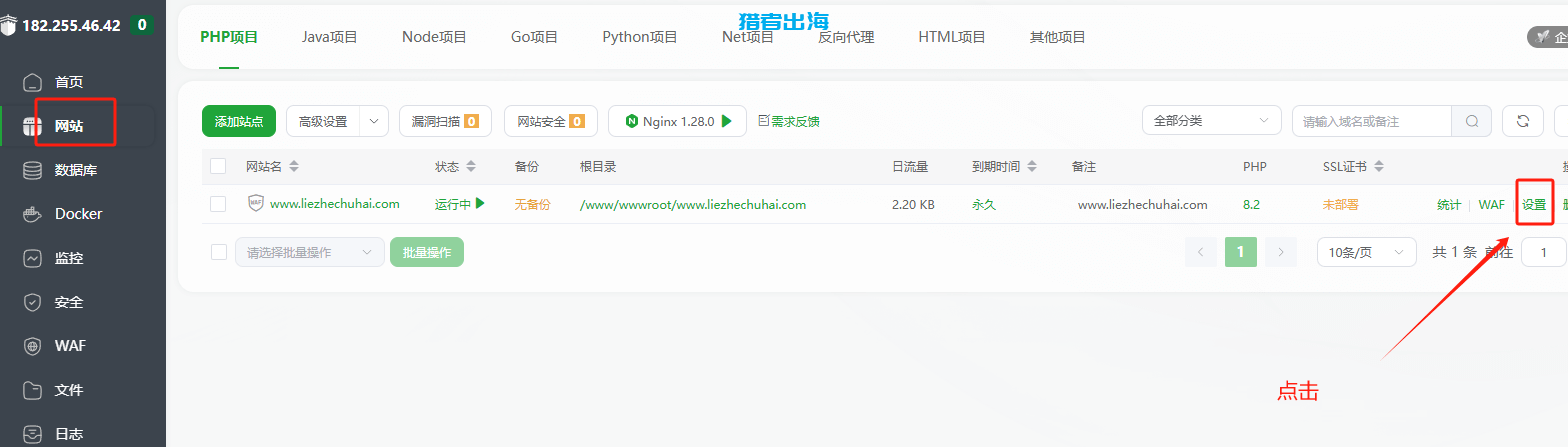Switch to the Java项目 tab
This screenshot has width=1568, height=447.
[329, 37]
